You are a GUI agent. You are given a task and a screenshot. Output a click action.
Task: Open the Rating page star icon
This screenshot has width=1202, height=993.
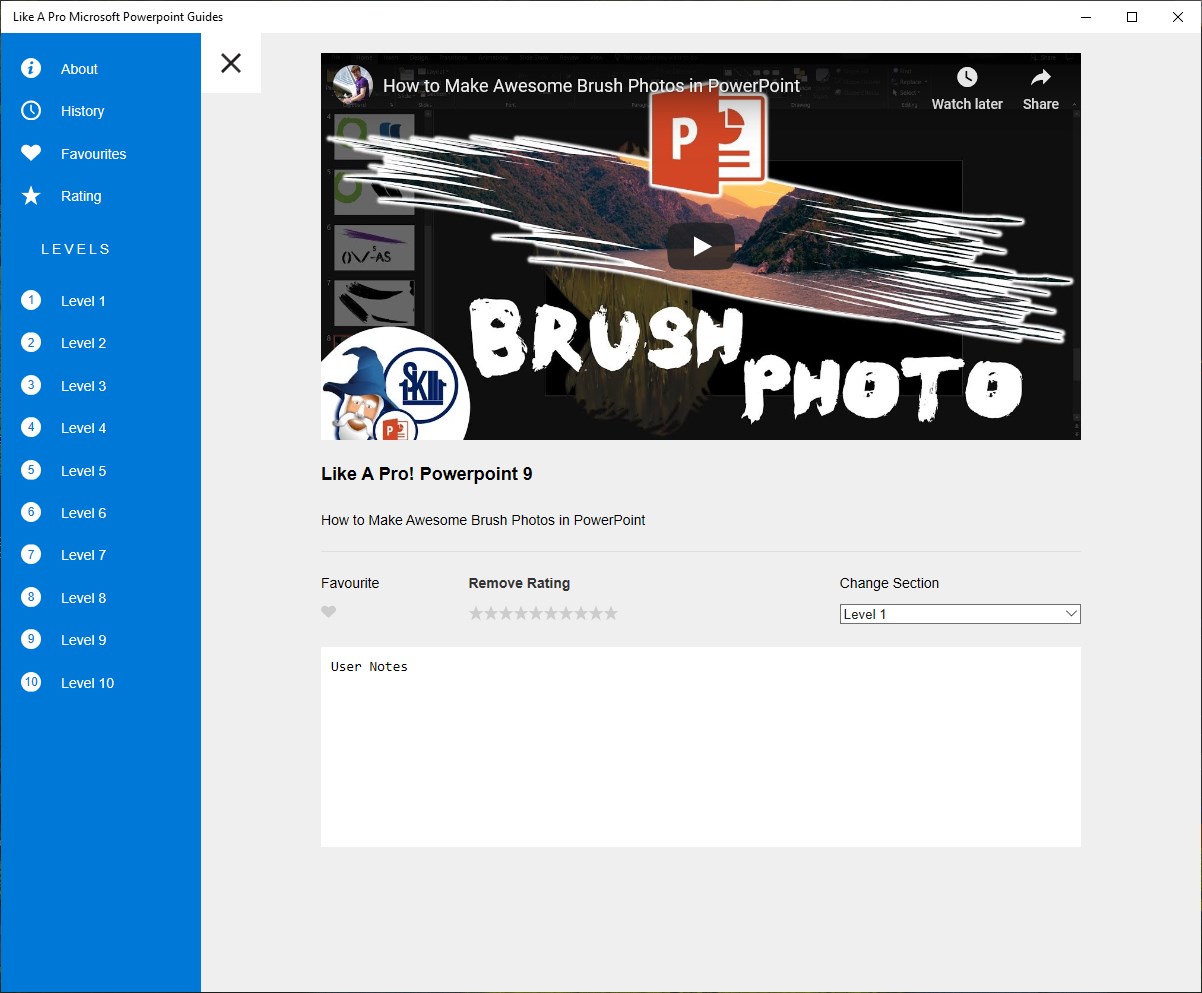(31, 196)
